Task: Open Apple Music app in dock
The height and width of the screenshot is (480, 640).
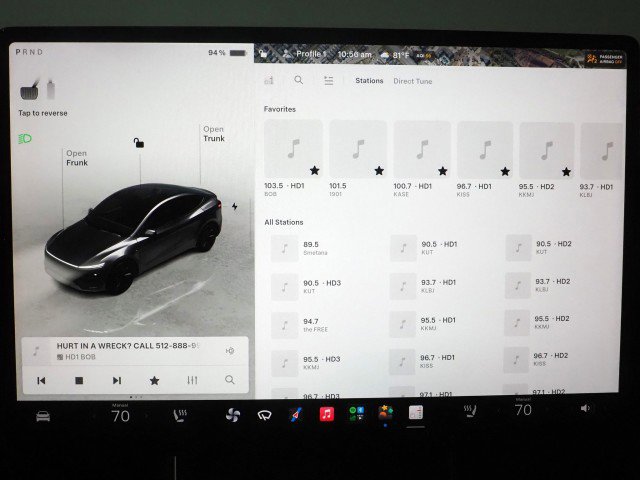Action: (x=327, y=414)
